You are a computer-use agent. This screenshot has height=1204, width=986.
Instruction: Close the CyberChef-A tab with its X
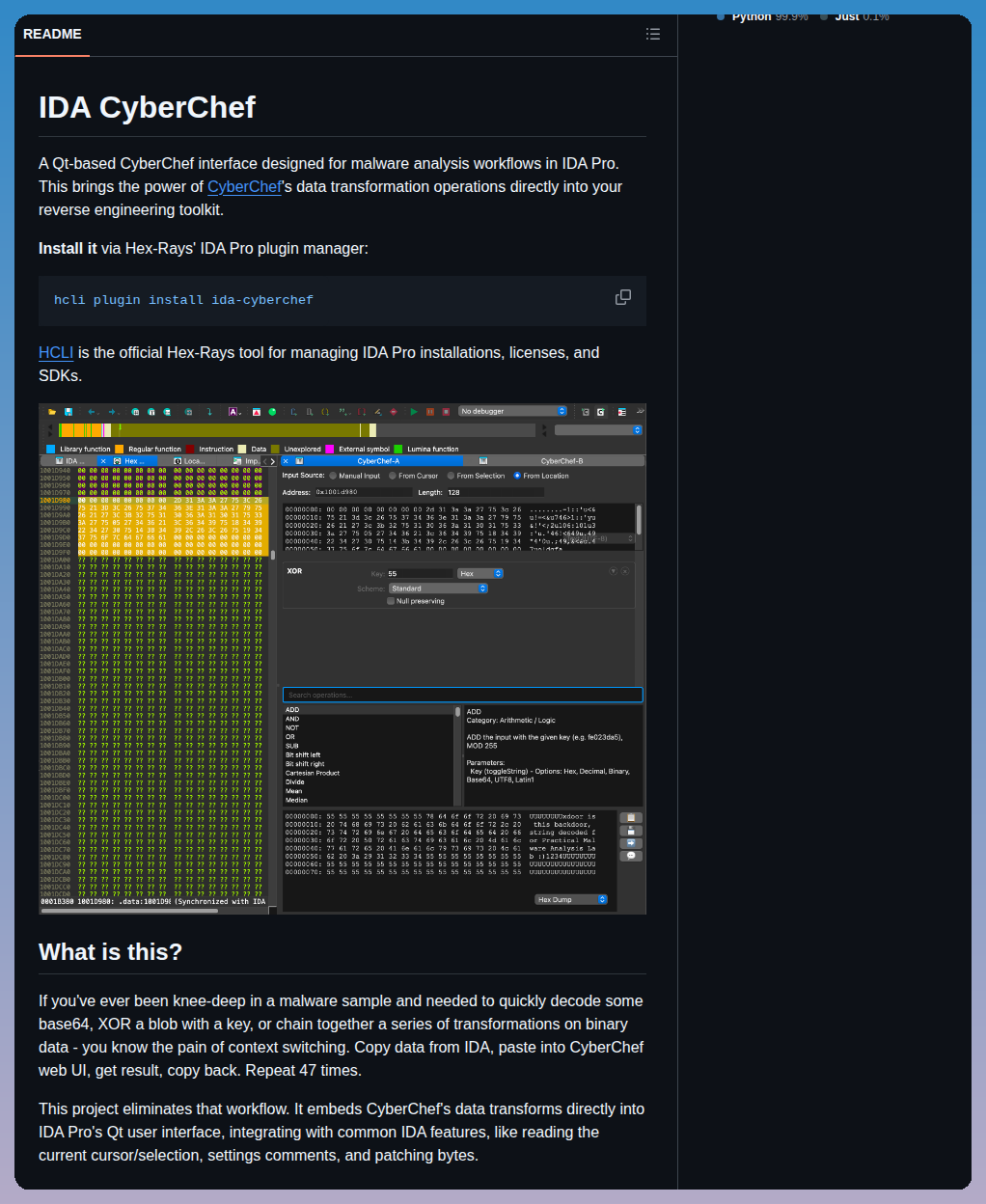(286, 461)
